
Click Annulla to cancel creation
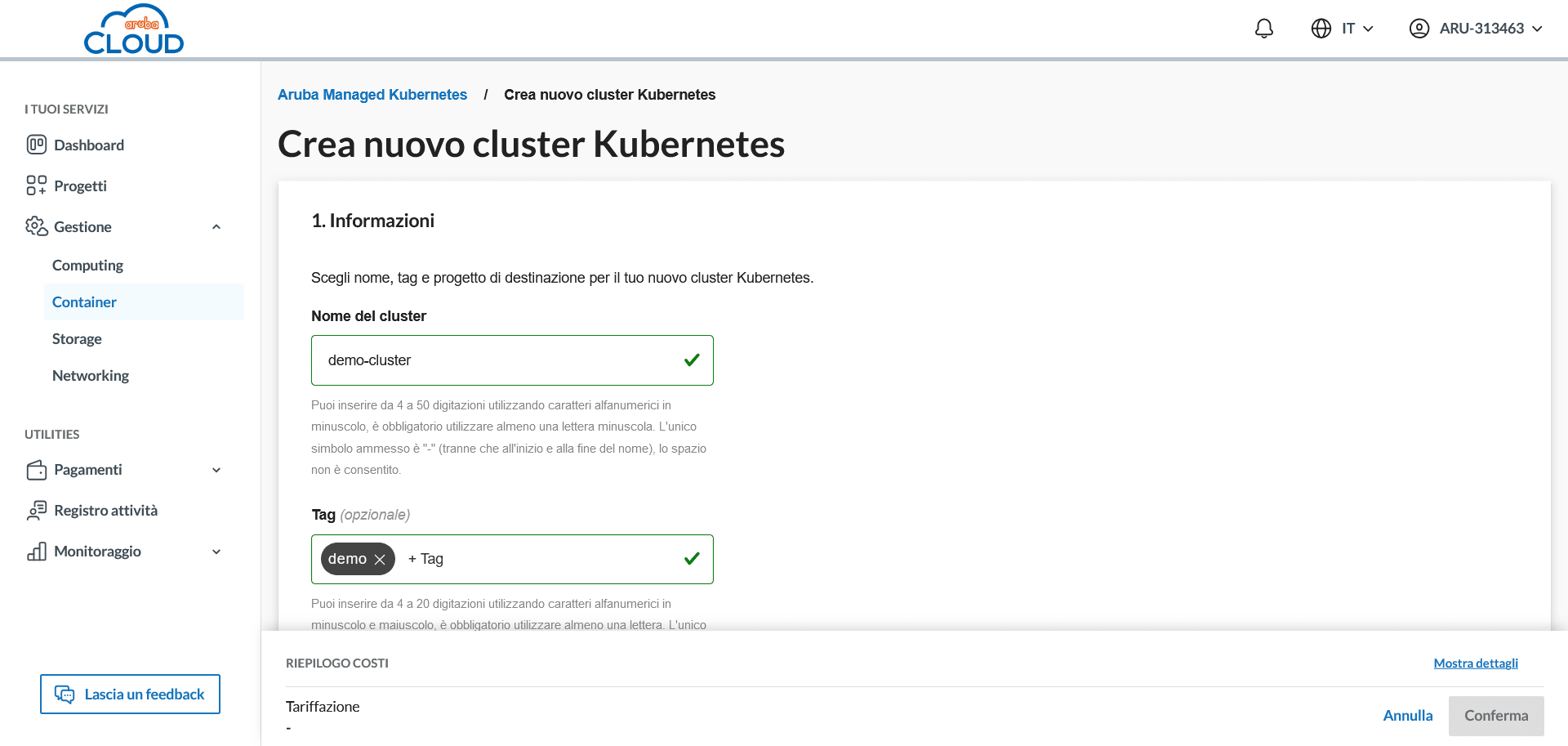1407,716
